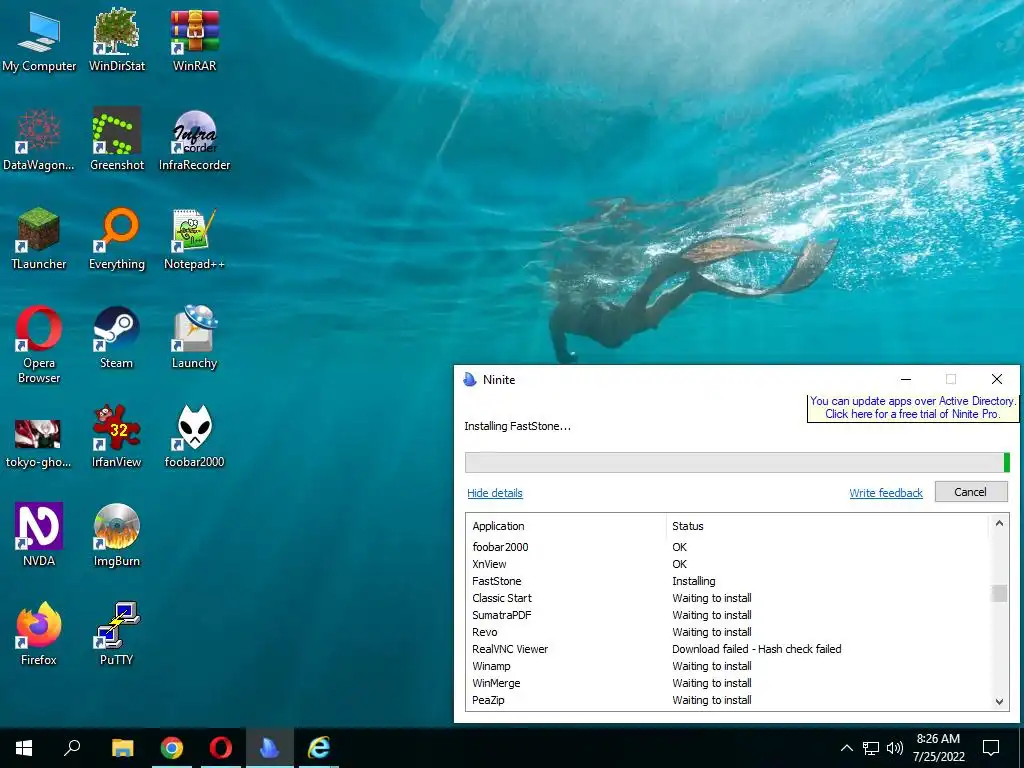Click the Ninite Pro free trial tooltip
The image size is (1024, 768).
[912, 408]
